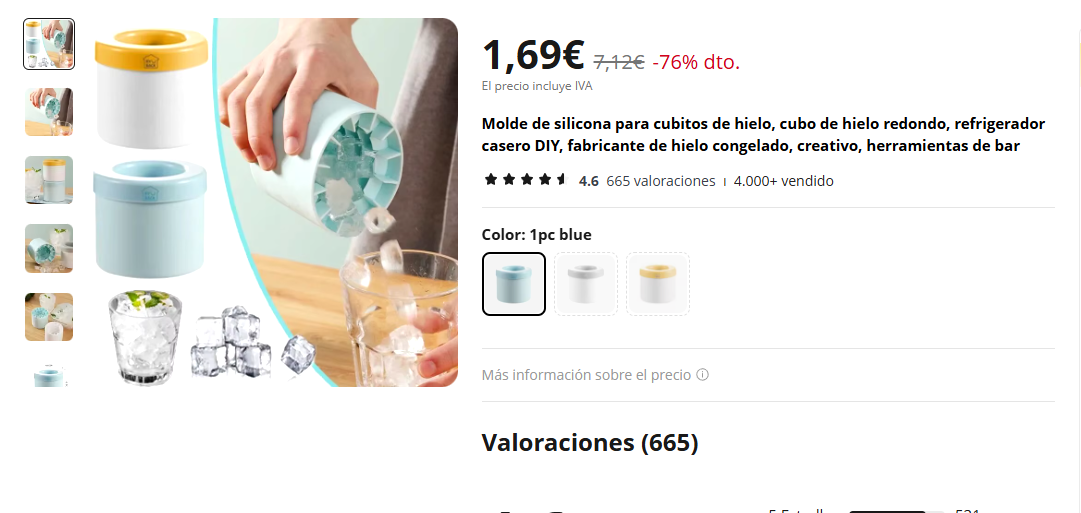Choose the white ice mold color option

(x=586, y=284)
